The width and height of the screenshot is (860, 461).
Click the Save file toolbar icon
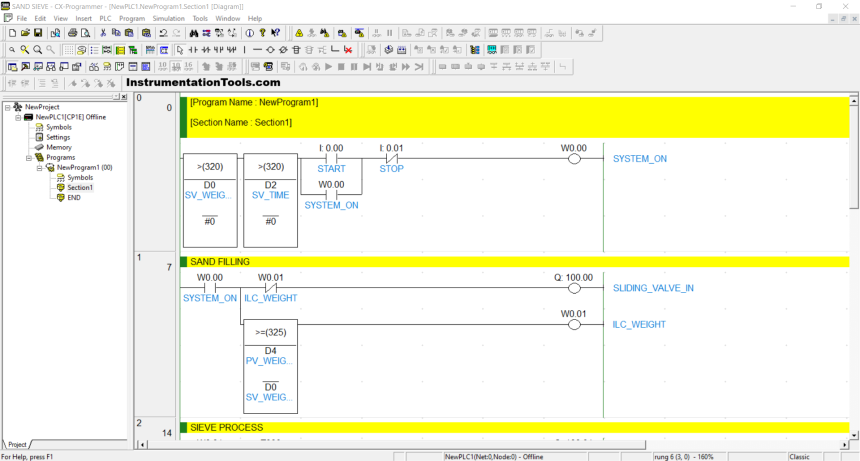pyautogui.click(x=38, y=33)
